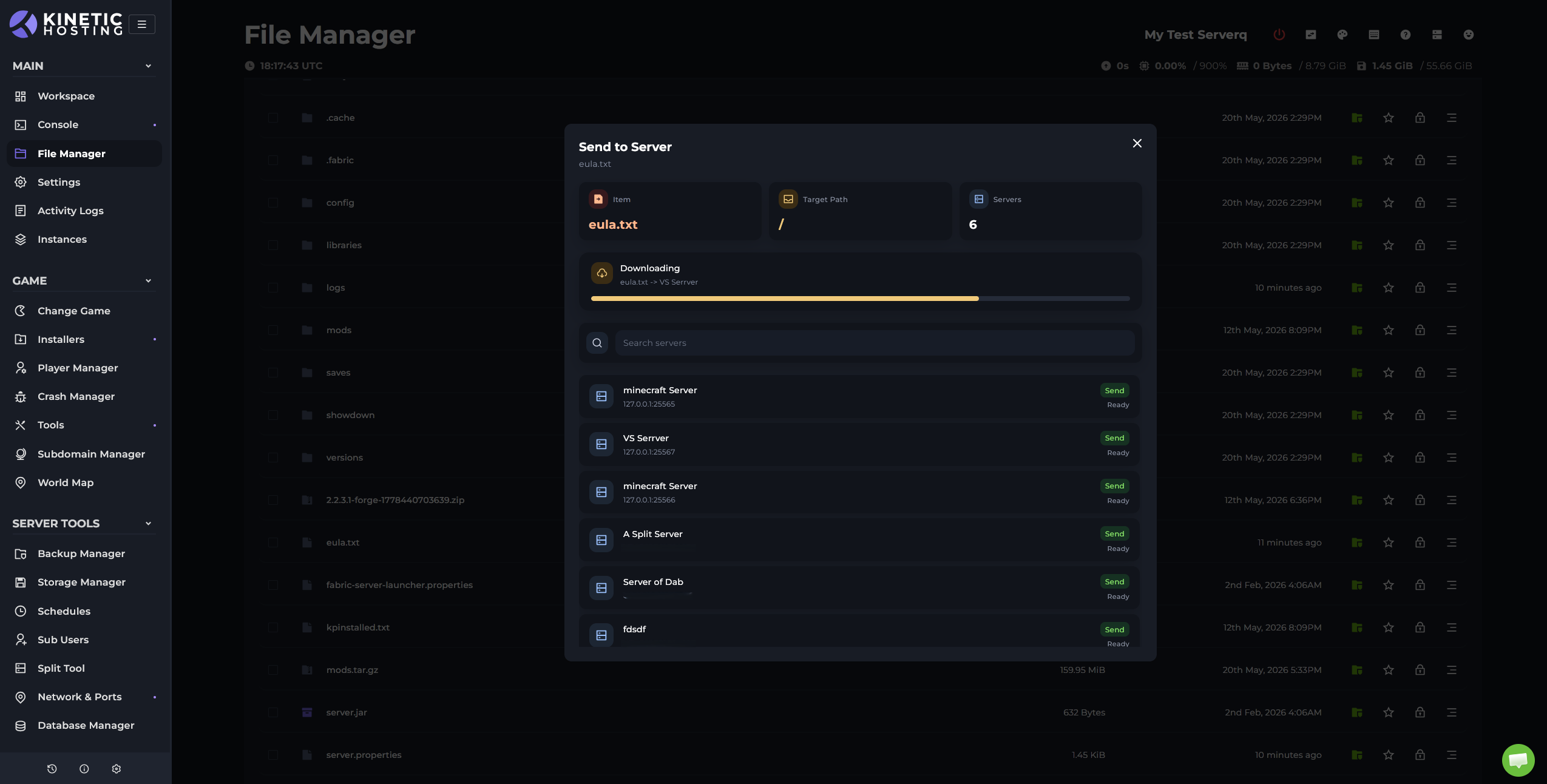Open Activity Logs page
1547x784 pixels.
(84, 211)
